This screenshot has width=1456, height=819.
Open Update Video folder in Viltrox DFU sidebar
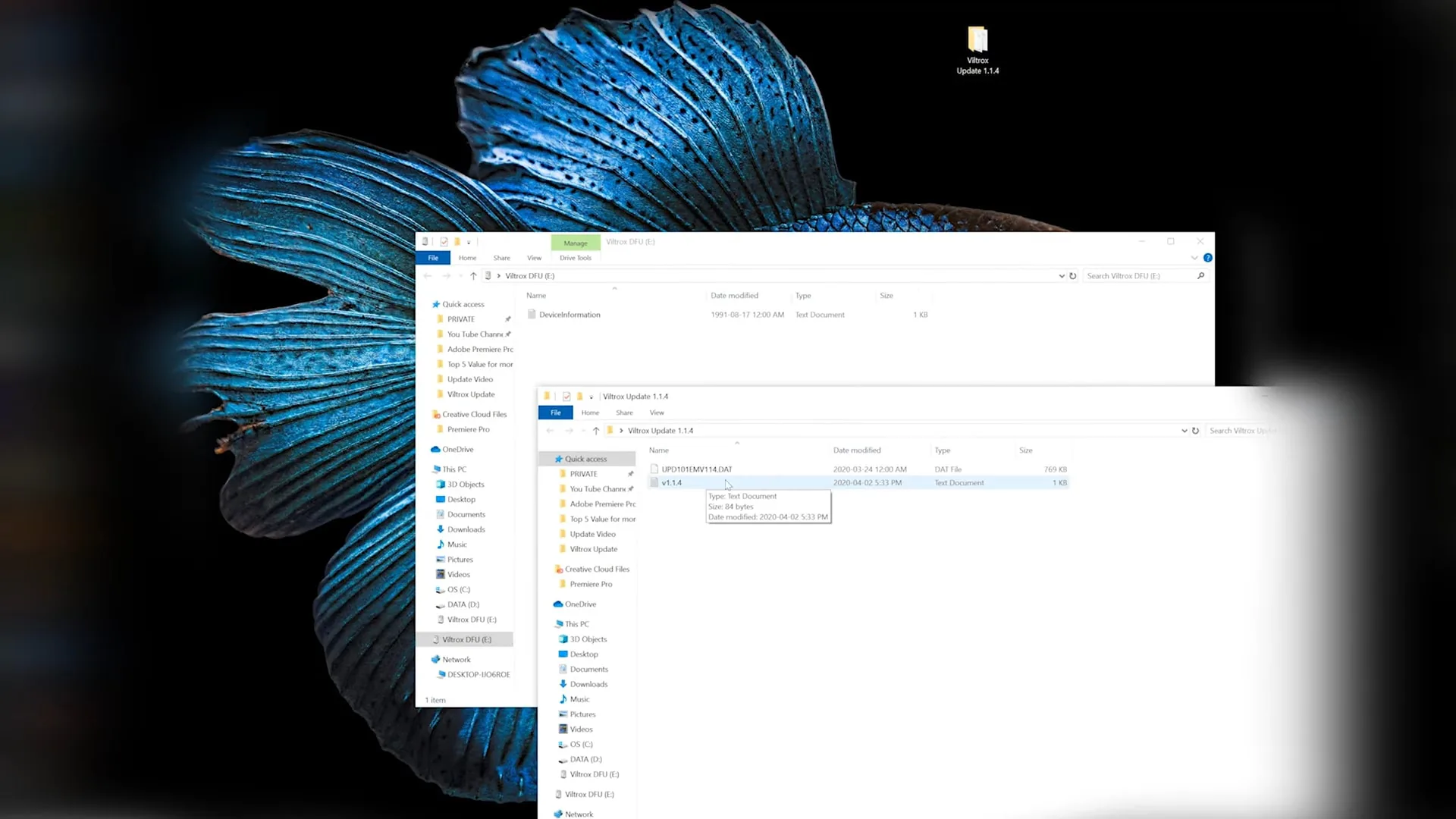[x=470, y=380]
